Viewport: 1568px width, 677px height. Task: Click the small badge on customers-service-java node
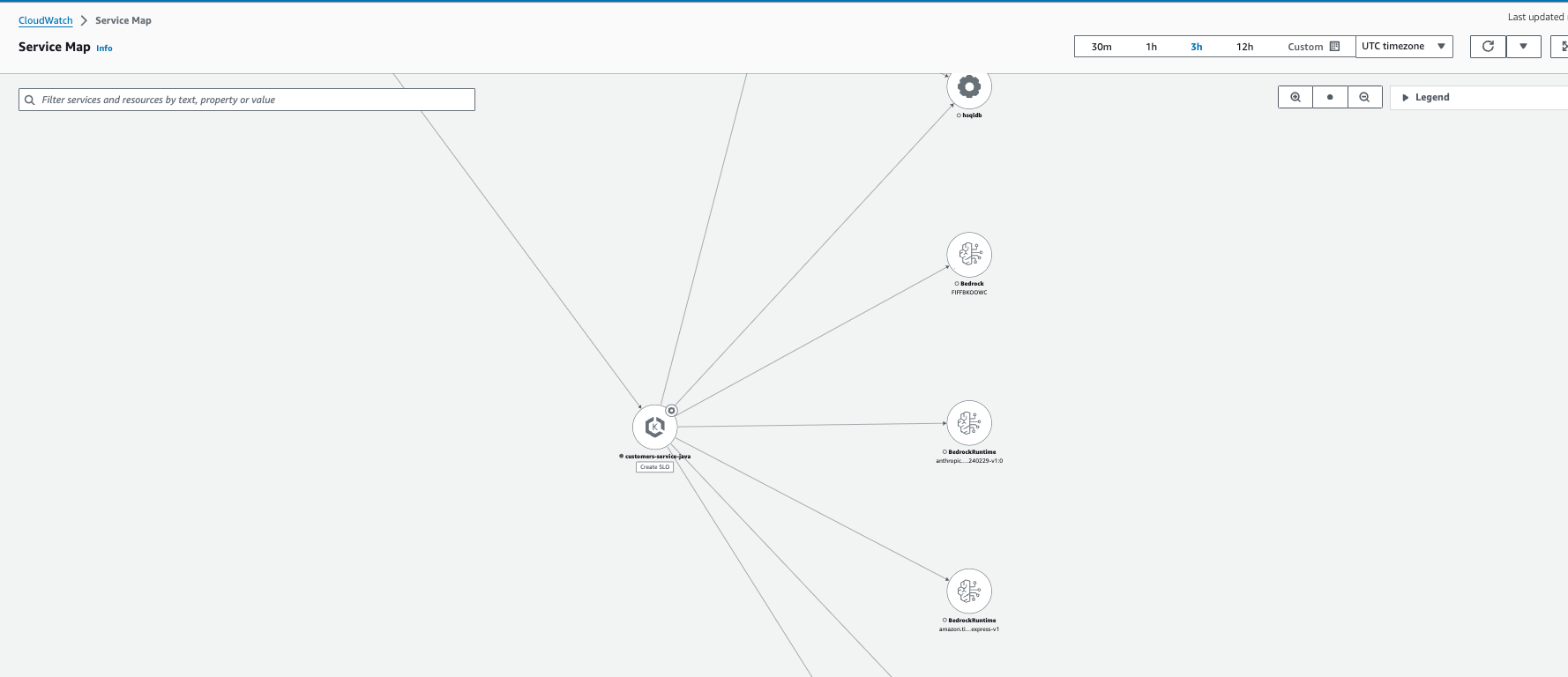point(671,411)
